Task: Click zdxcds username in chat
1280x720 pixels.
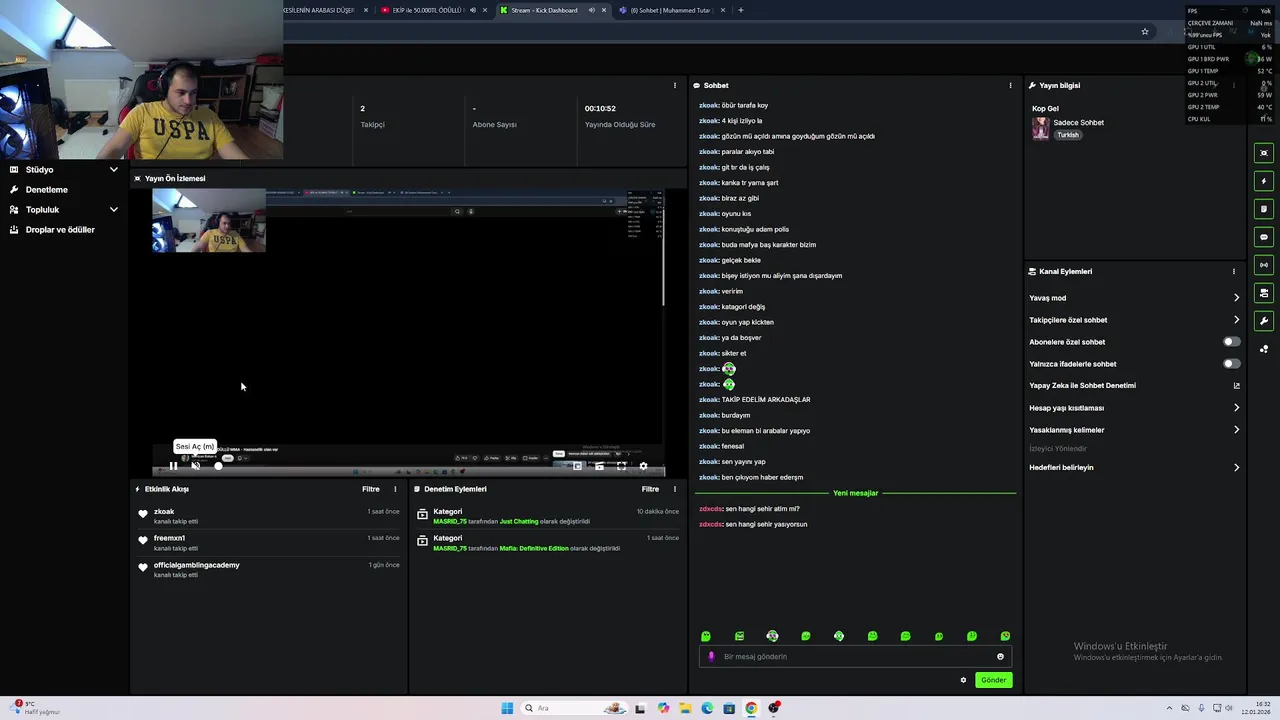Action: (x=710, y=508)
